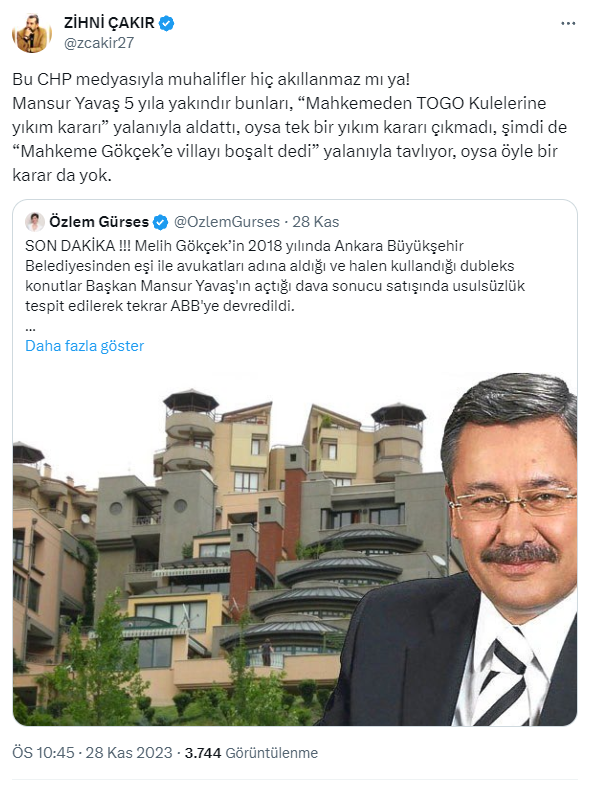Click the main tweet text about Mansur Yavaş
The width and height of the screenshot is (590, 788).
289,127
